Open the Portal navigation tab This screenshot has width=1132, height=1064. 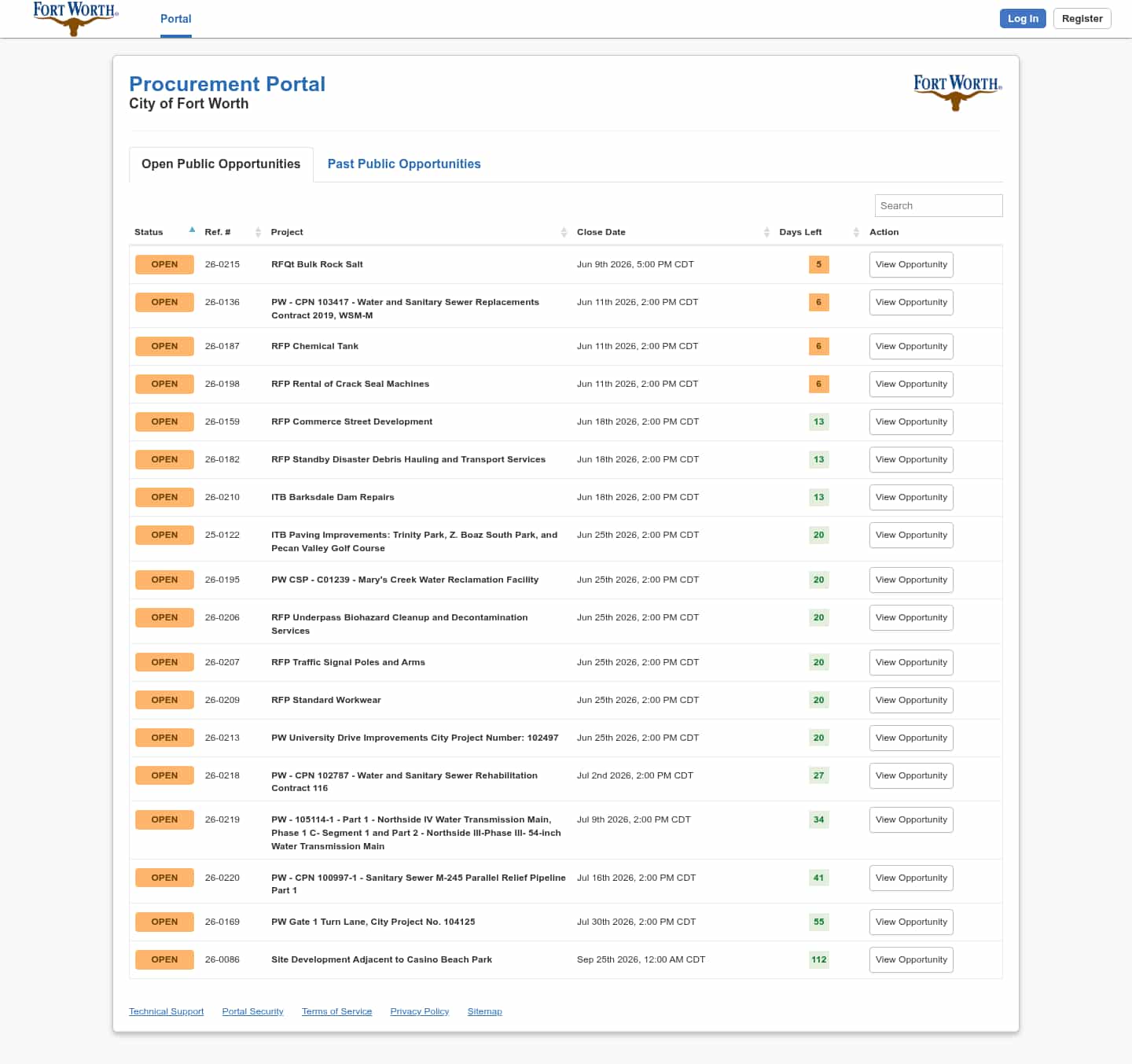click(x=176, y=19)
